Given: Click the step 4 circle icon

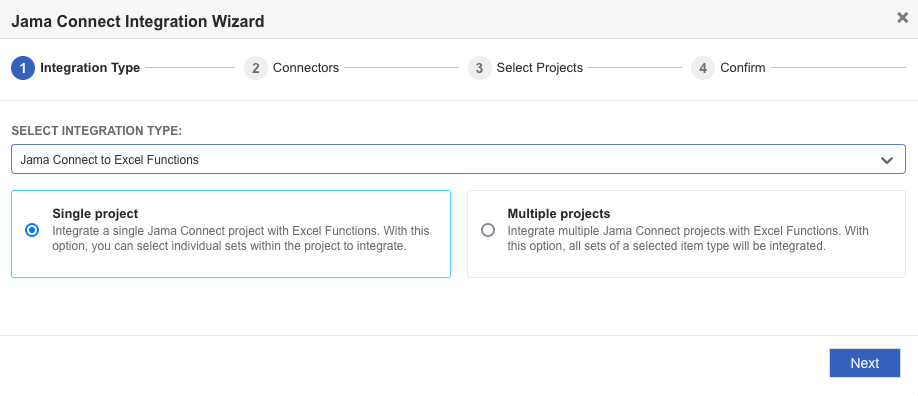Looking at the screenshot, I should [703, 68].
